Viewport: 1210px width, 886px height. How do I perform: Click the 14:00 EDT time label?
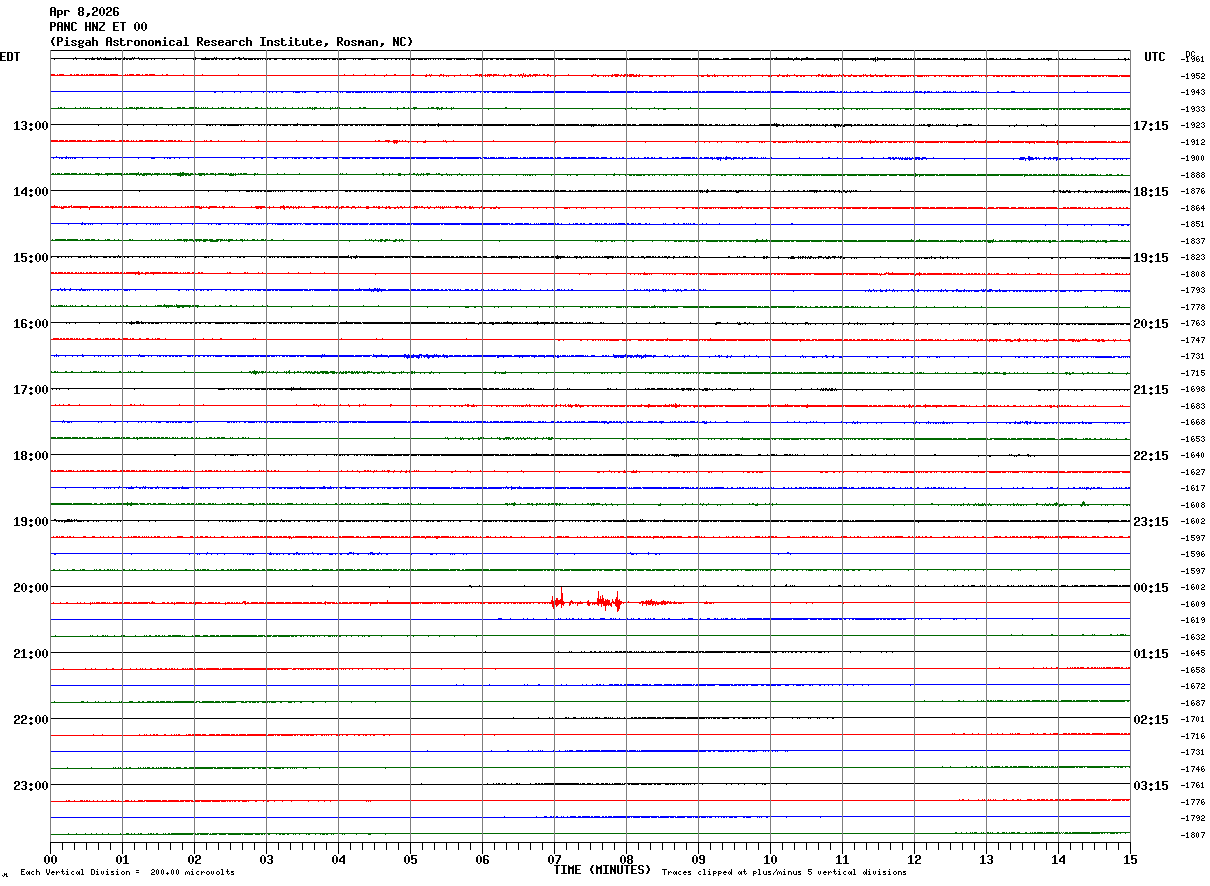30,192
